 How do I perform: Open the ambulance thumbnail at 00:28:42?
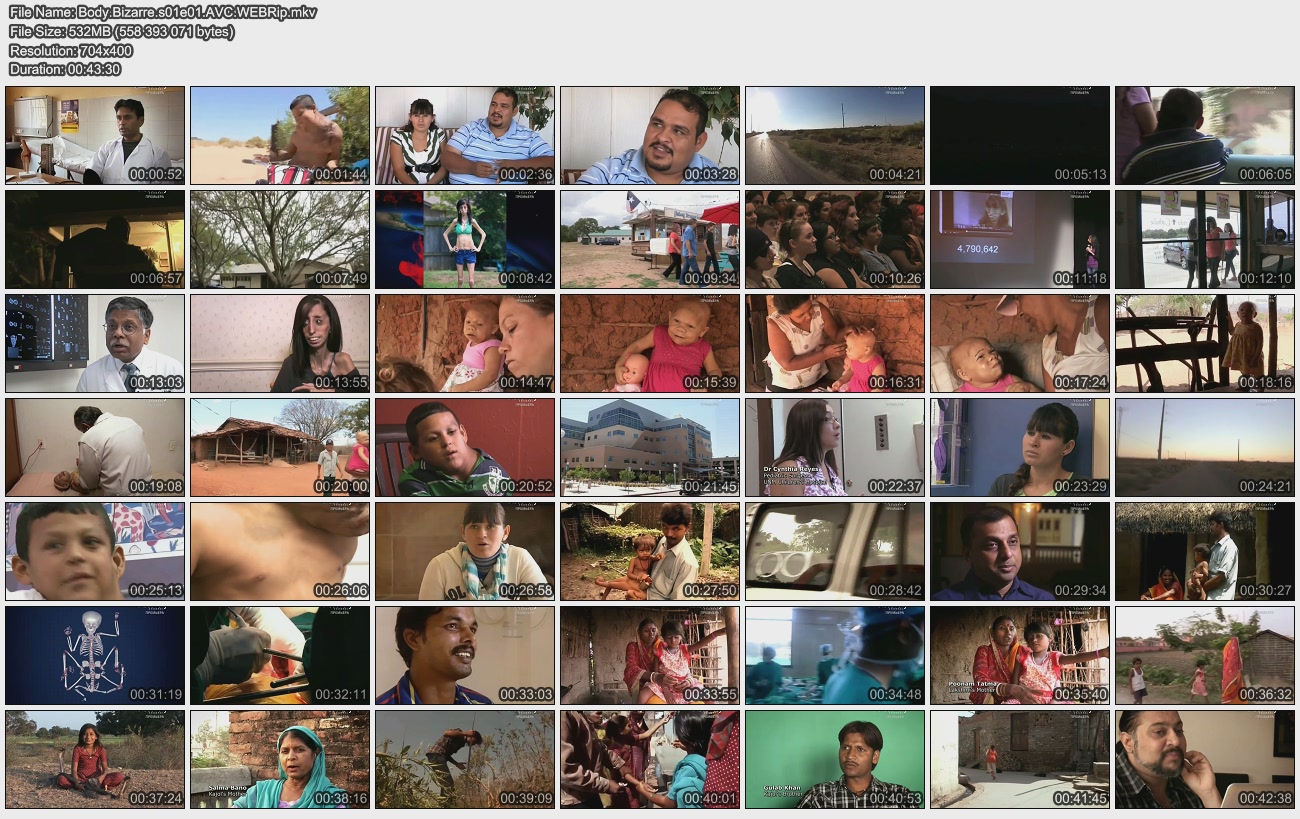click(x=835, y=551)
